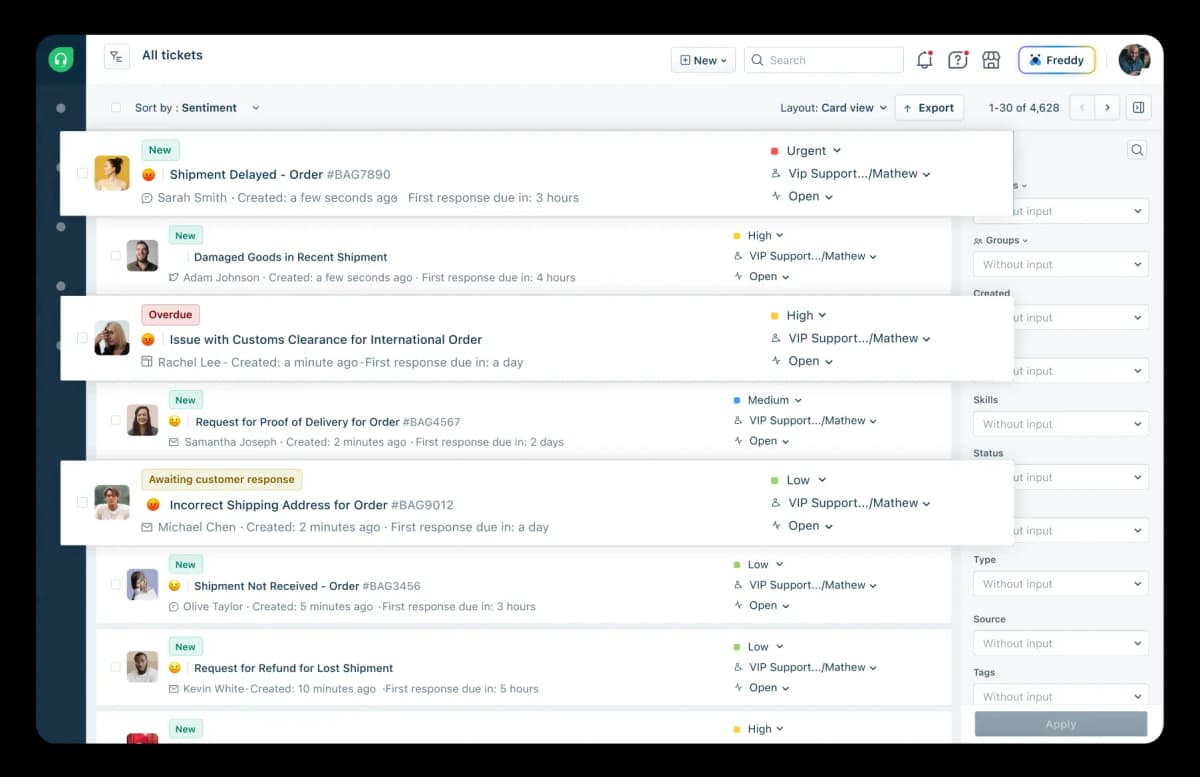The image size is (1200, 777).
Task: Select the Shipment Not Received ticket checkbox
Action: [x=116, y=585]
